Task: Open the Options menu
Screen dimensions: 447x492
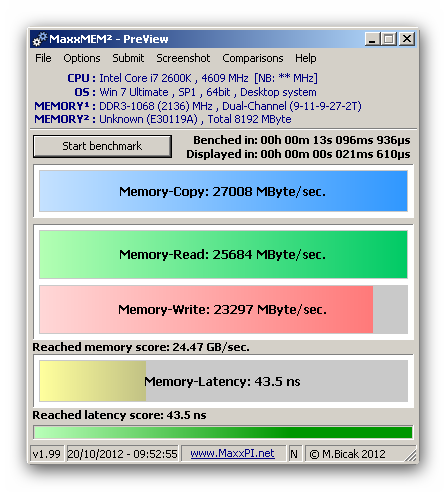Action: [82, 58]
